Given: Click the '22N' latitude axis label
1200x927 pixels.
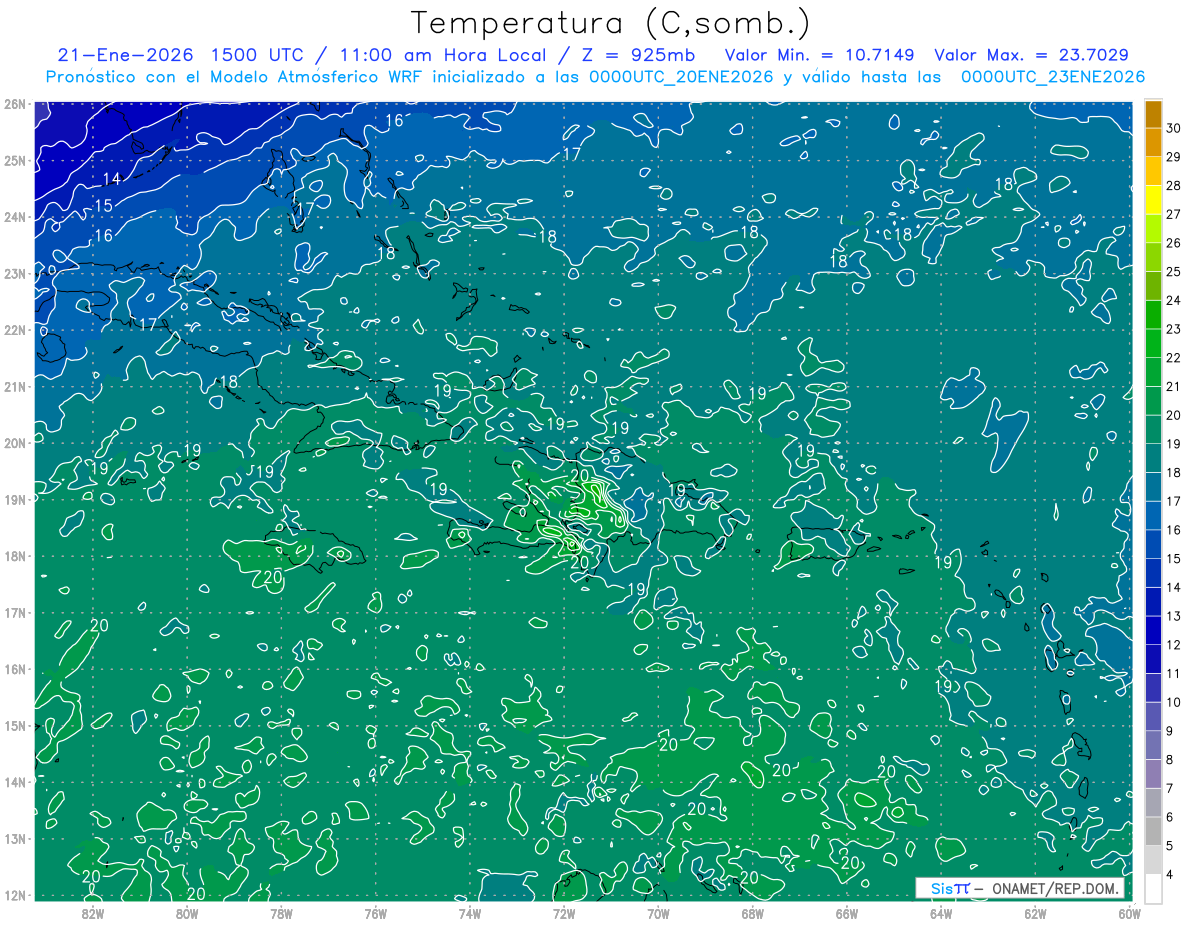Looking at the screenshot, I should coord(15,330).
